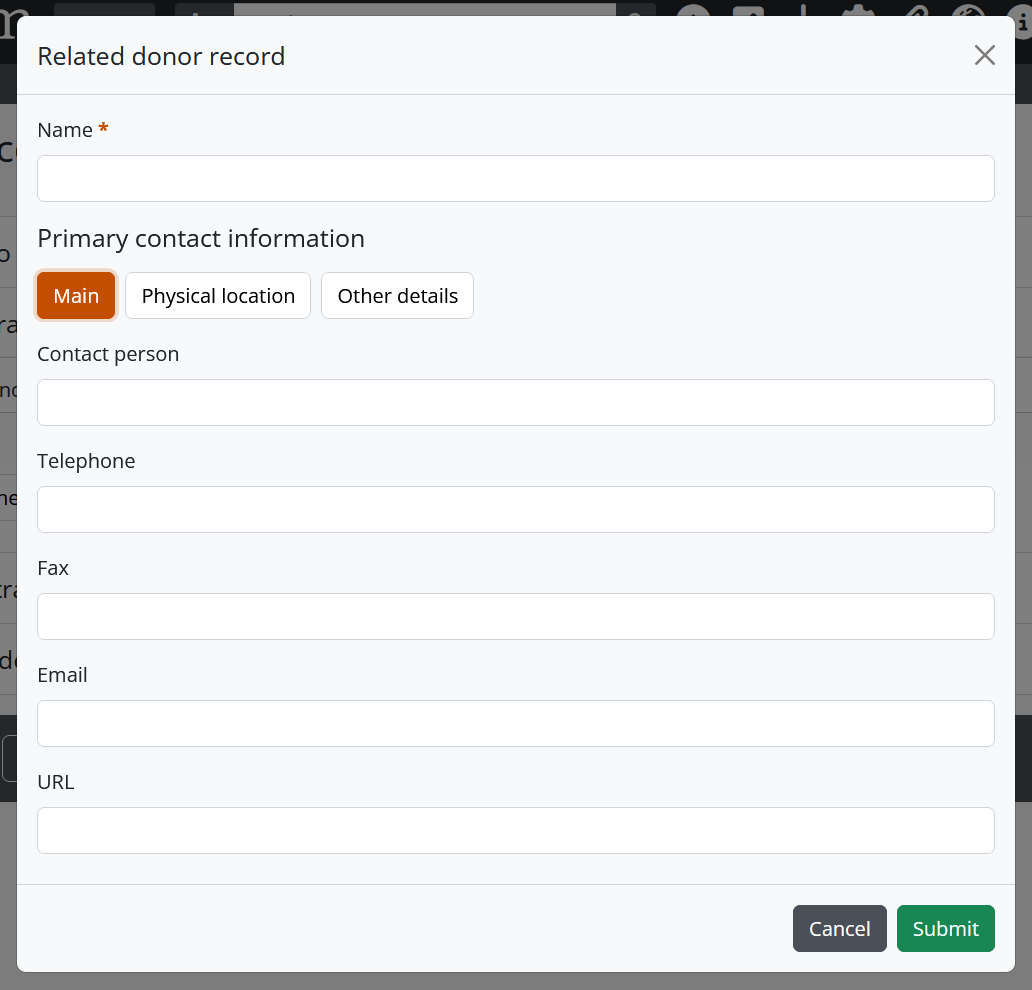This screenshot has height=990, width=1032.
Task: Close the Related donor record dialog
Action: (984, 56)
